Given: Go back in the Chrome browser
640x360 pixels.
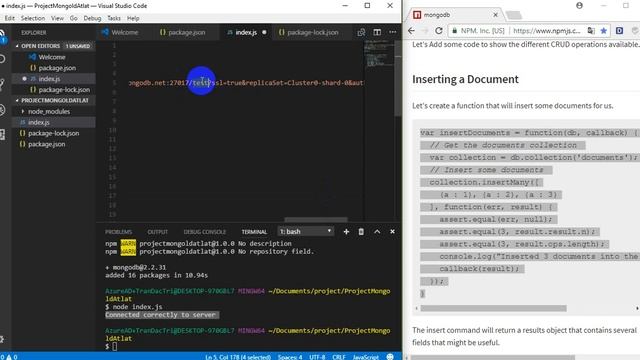Looking at the screenshot, I should 411,31.
